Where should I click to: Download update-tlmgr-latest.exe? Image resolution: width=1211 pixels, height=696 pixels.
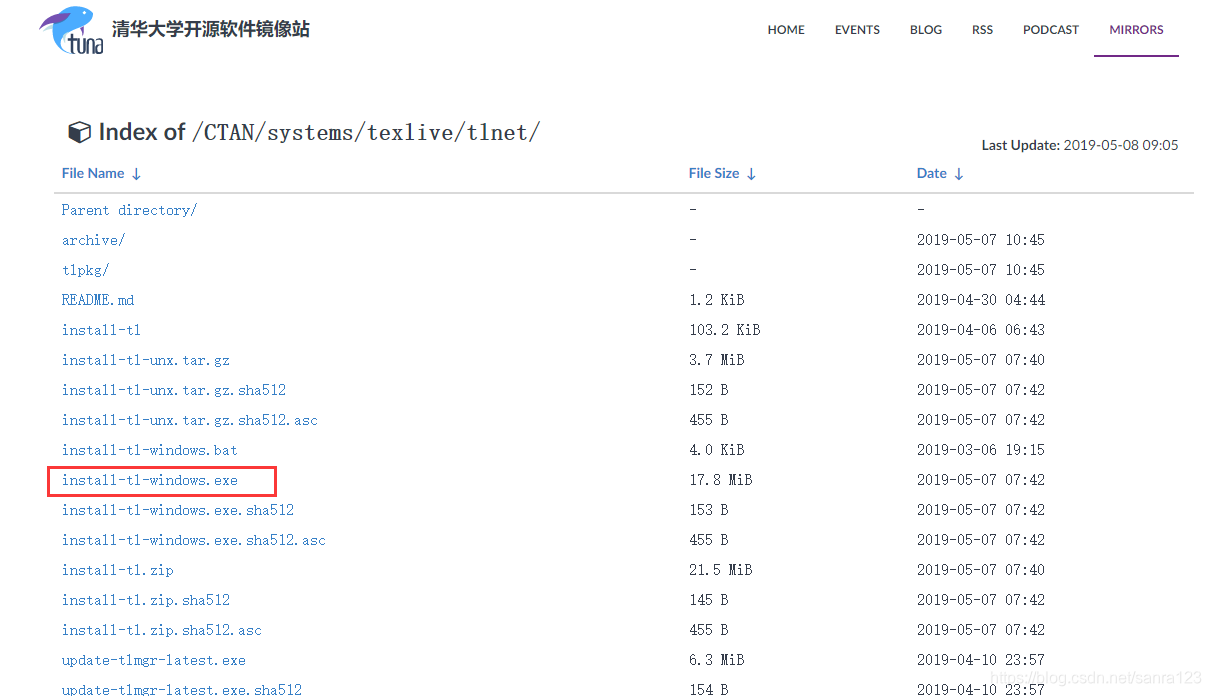(x=153, y=660)
